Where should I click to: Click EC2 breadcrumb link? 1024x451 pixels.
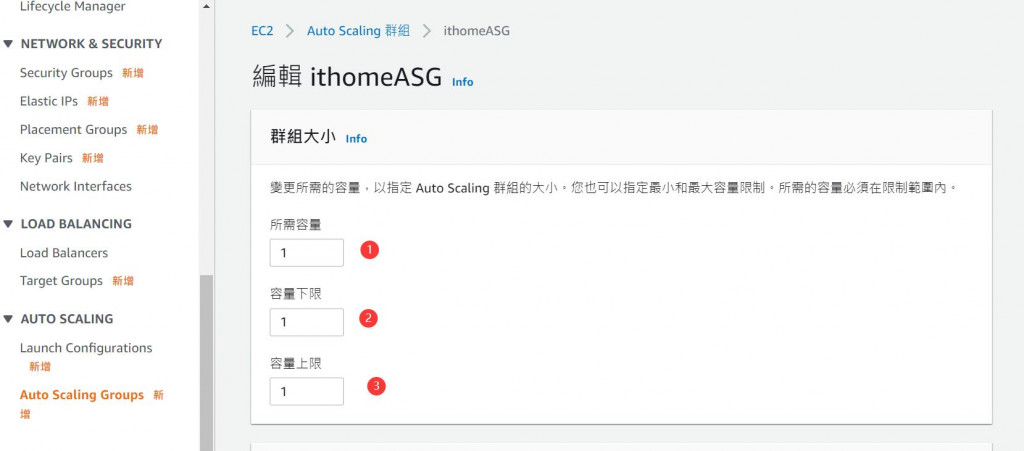263,31
